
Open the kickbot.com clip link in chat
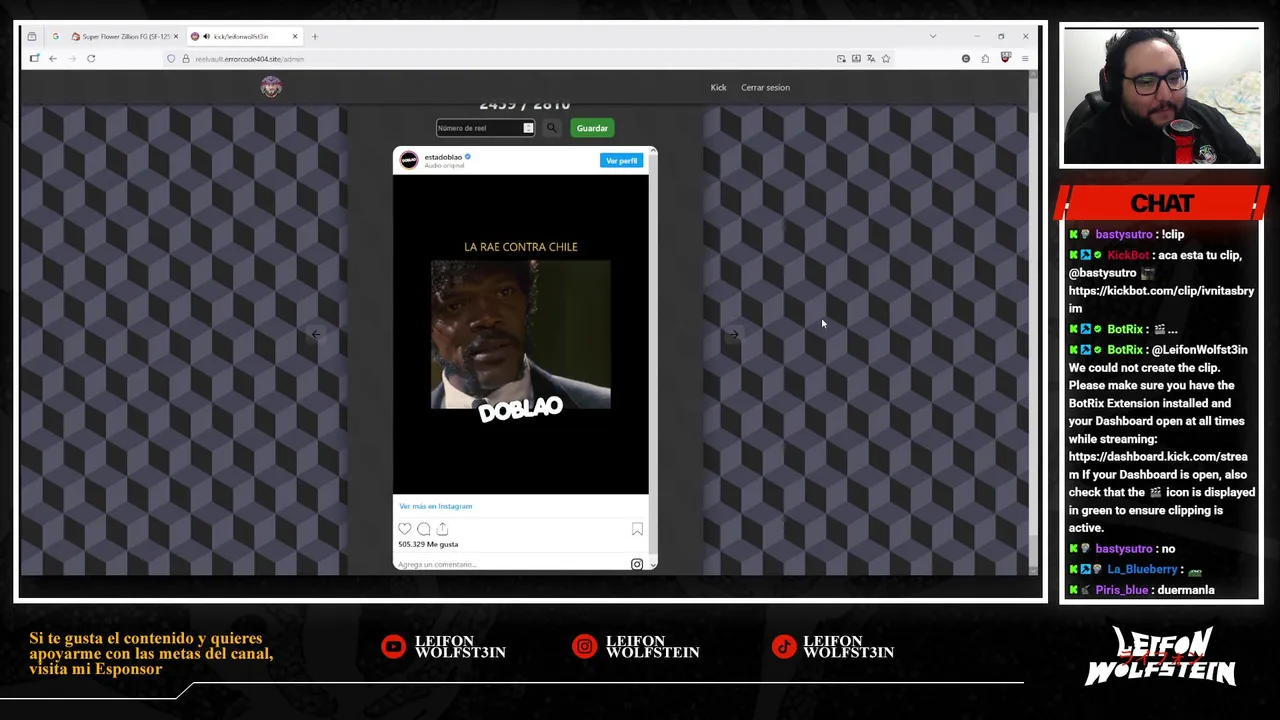[1161, 299]
